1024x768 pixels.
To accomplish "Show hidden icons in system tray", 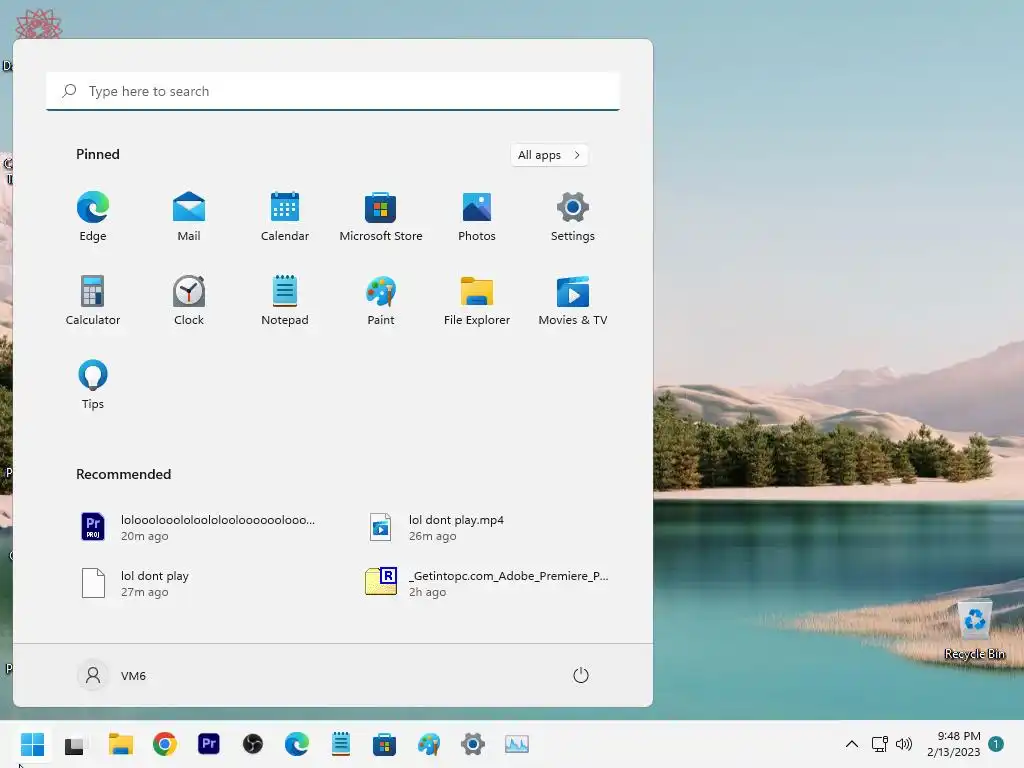I will coord(852,744).
